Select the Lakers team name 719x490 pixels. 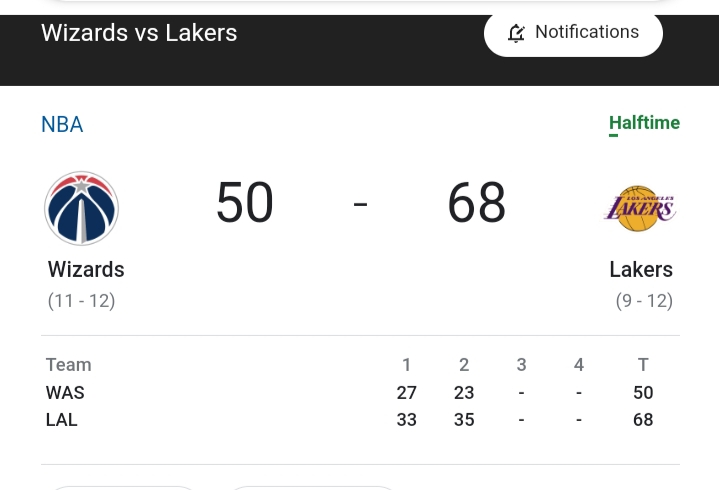[641, 270]
